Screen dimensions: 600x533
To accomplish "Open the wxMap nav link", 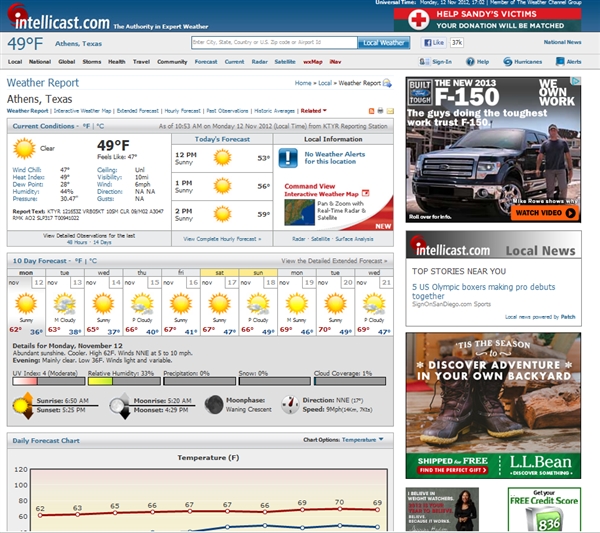I will point(313,62).
